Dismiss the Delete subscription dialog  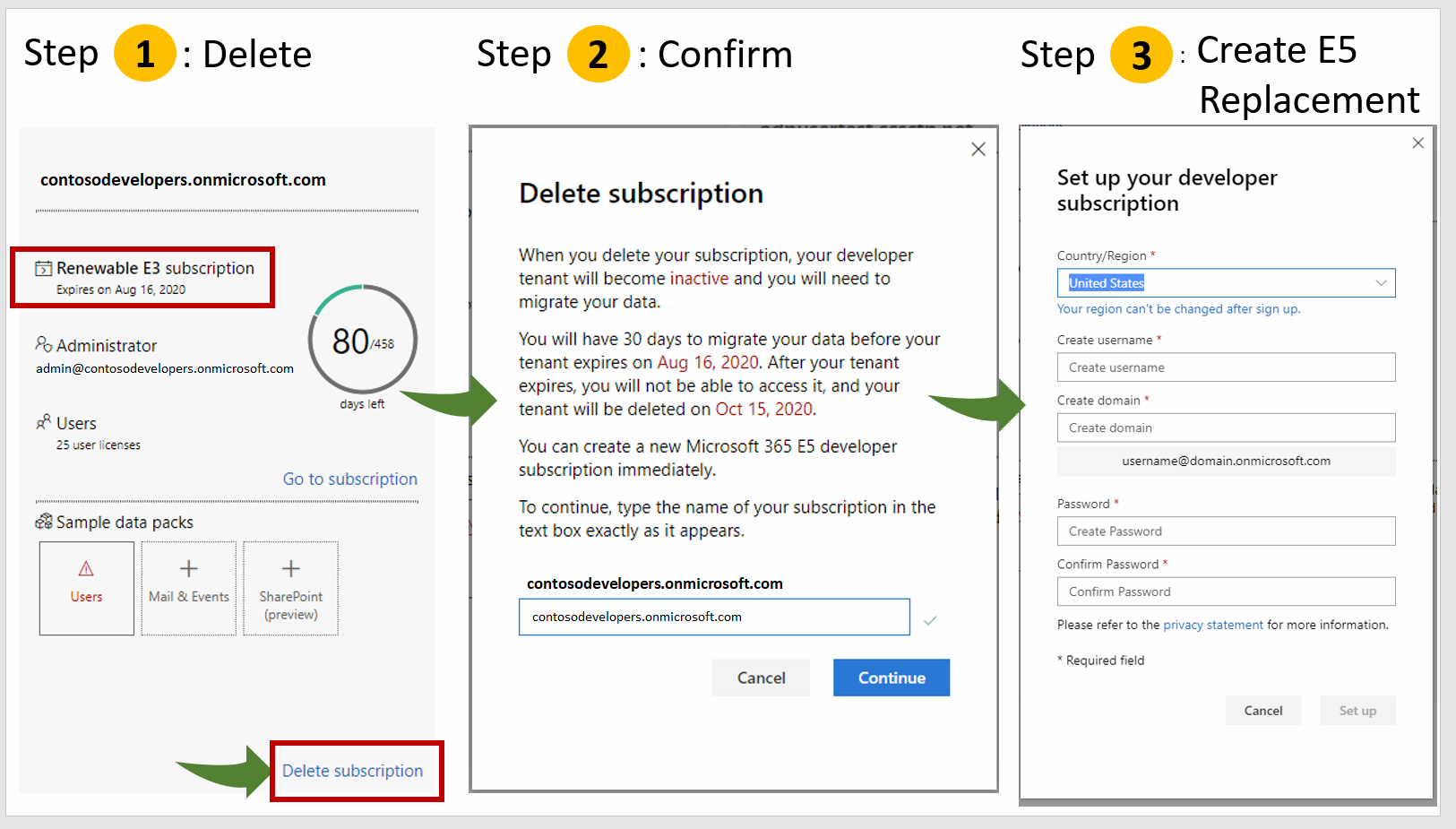978,149
